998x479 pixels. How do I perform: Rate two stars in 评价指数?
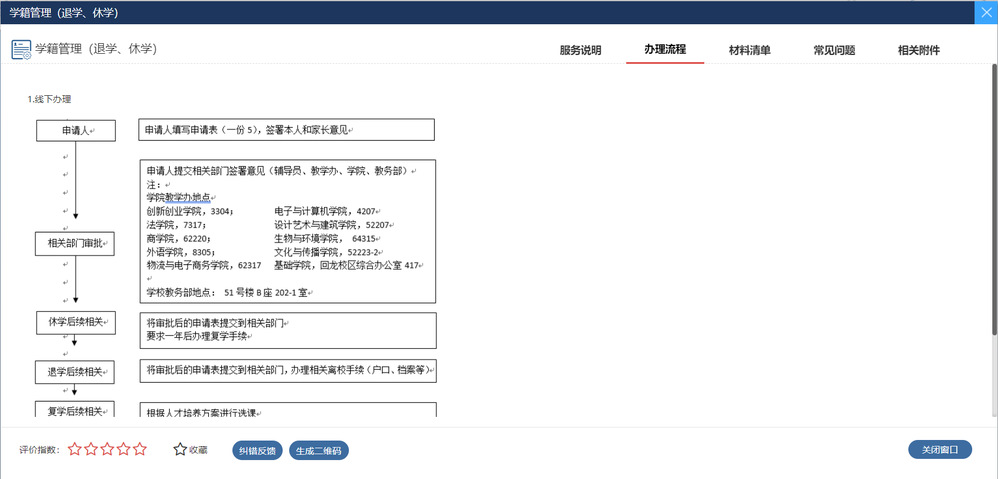[x=91, y=450]
